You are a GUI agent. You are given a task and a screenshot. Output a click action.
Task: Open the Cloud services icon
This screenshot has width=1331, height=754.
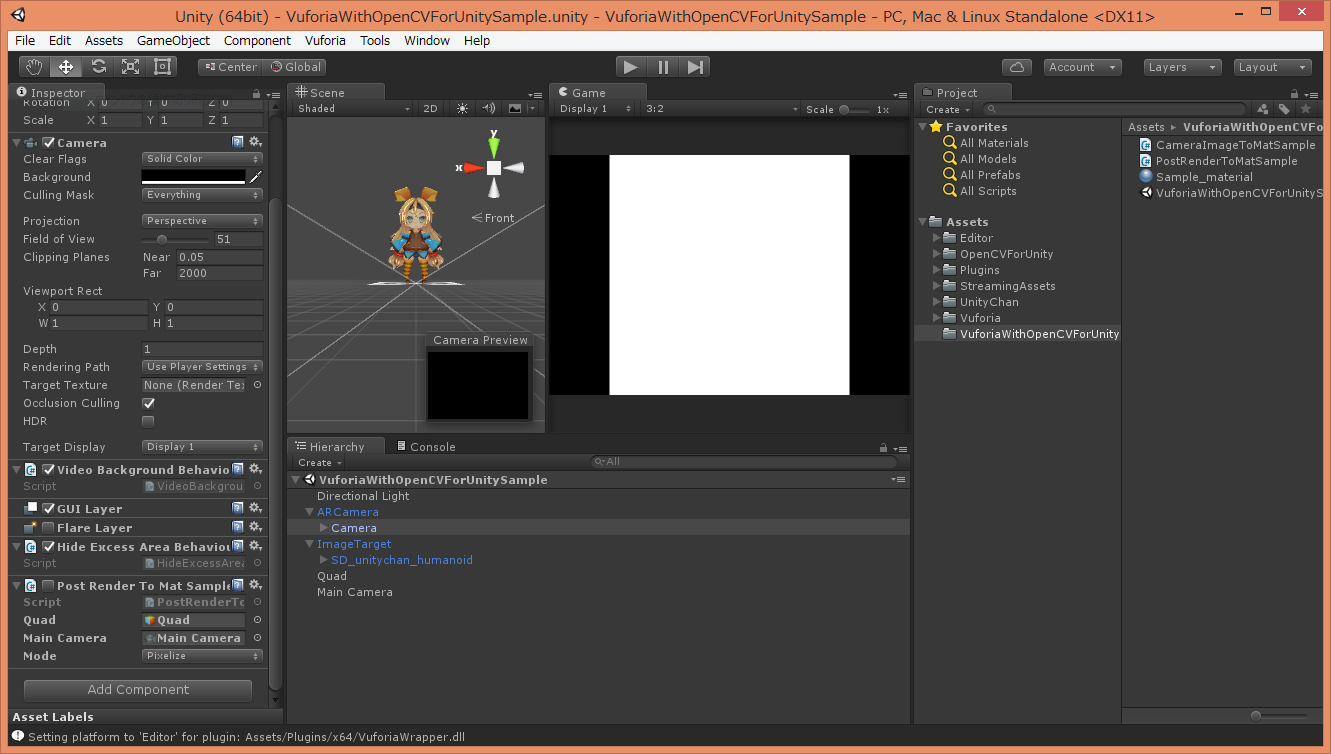click(1017, 67)
